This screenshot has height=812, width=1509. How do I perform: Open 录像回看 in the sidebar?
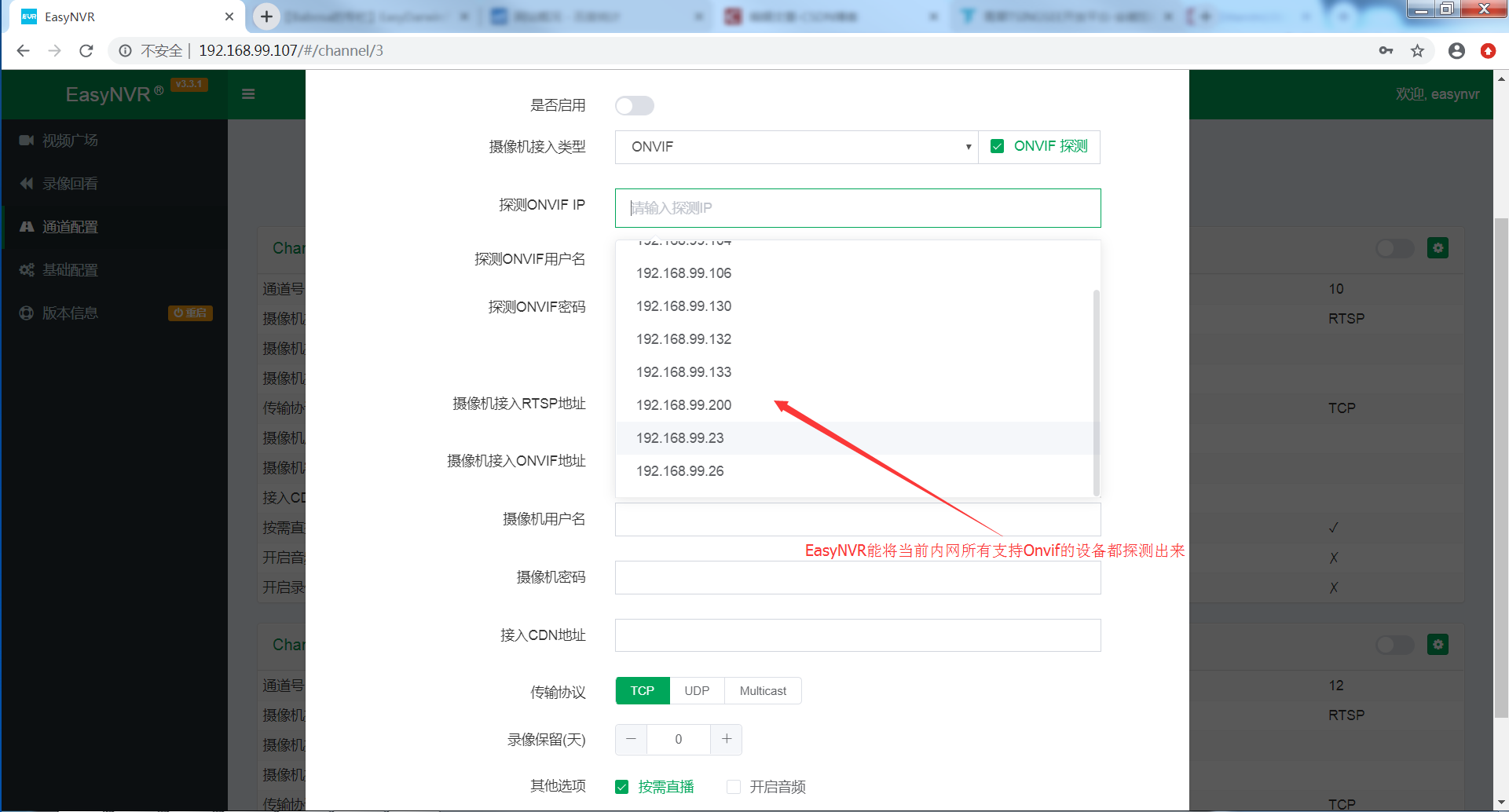pyautogui.click(x=115, y=184)
